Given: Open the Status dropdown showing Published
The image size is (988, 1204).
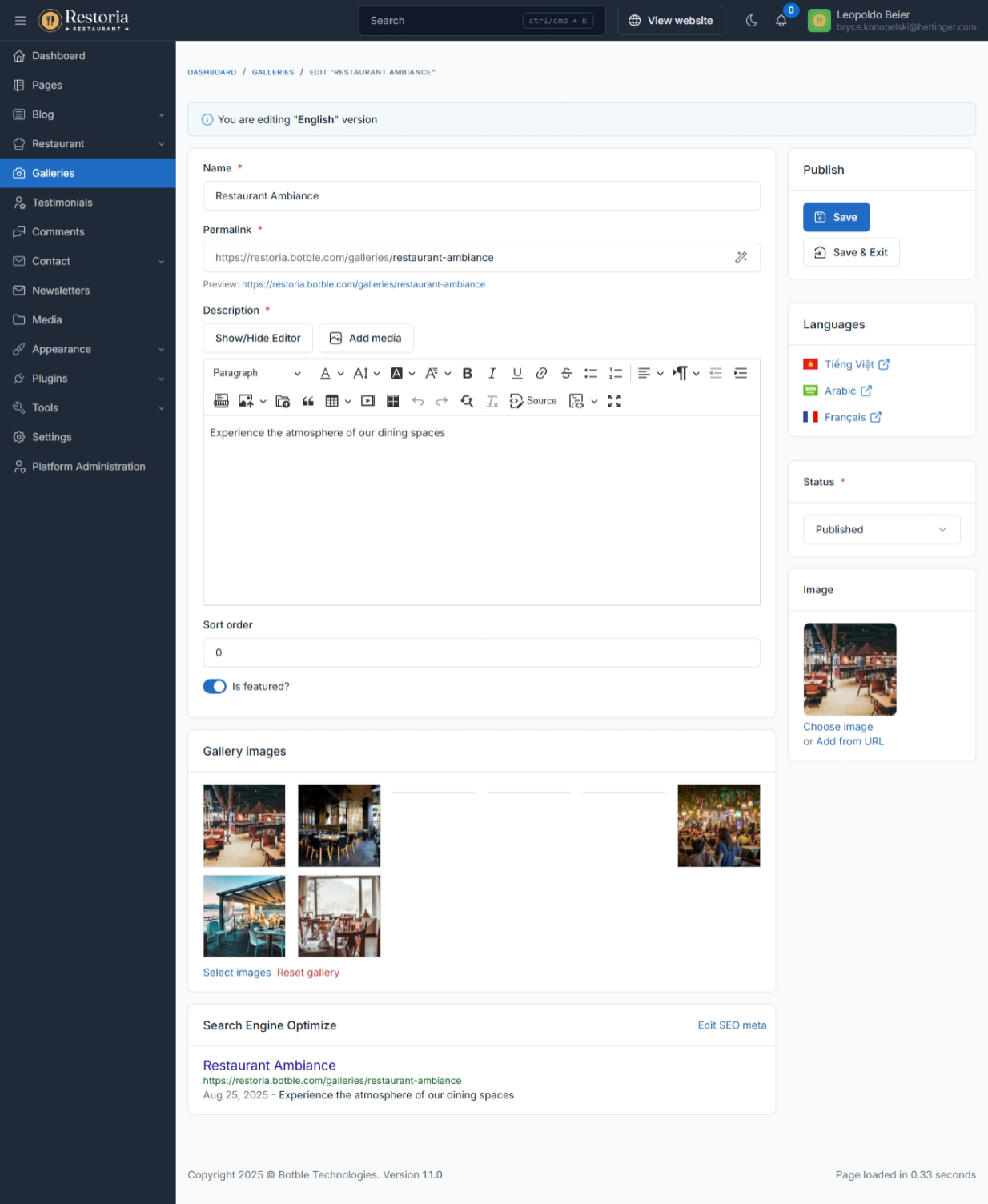Looking at the screenshot, I should (x=881, y=530).
